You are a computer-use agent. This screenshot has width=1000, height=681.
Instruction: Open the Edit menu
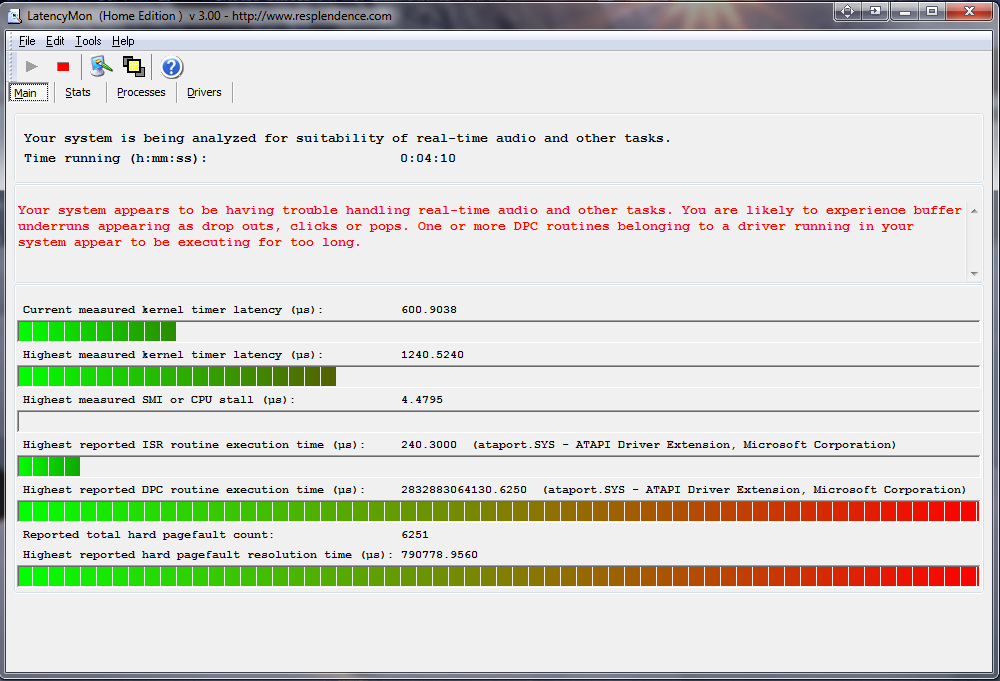point(55,41)
